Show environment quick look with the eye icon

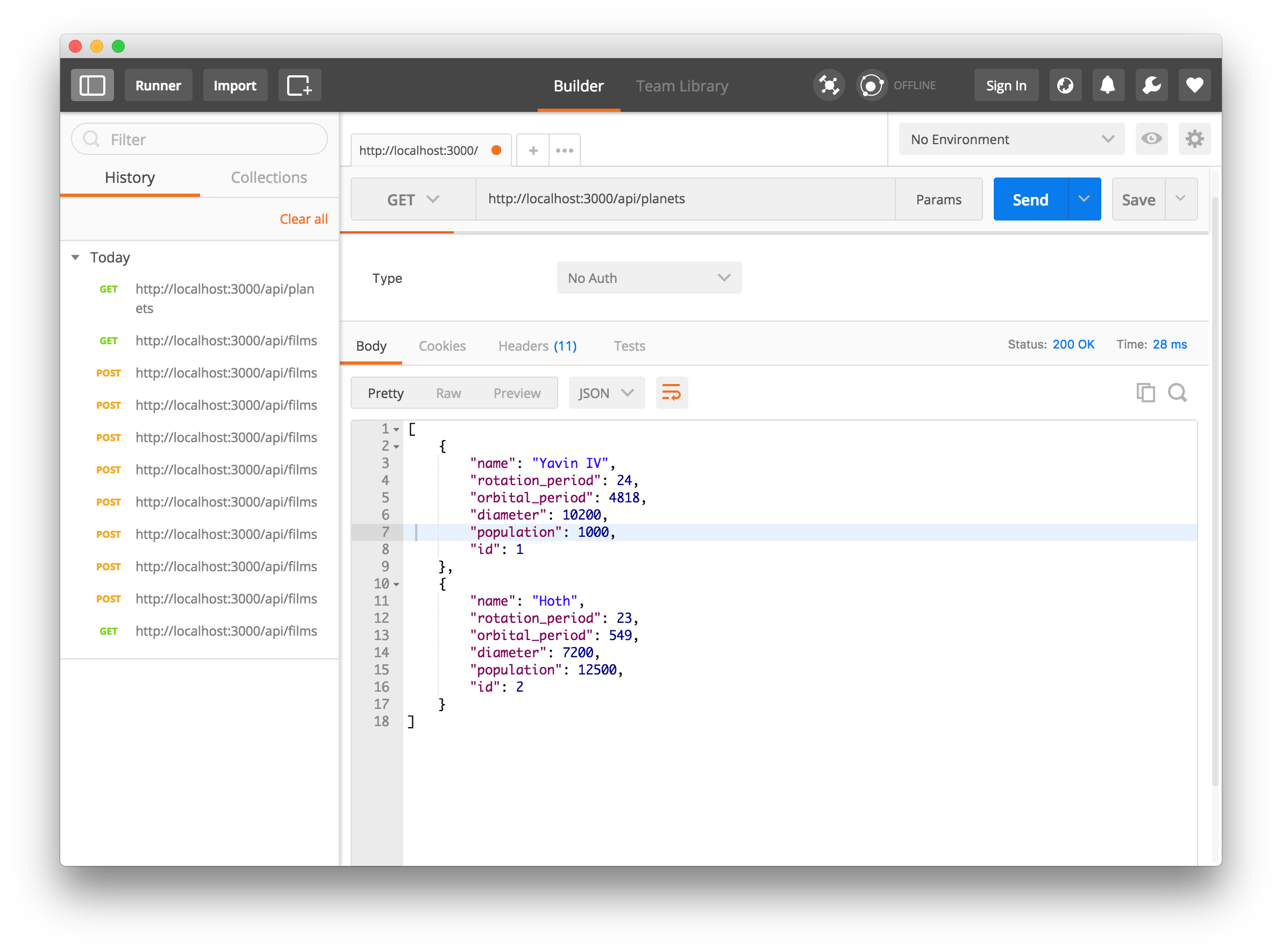tap(1151, 139)
